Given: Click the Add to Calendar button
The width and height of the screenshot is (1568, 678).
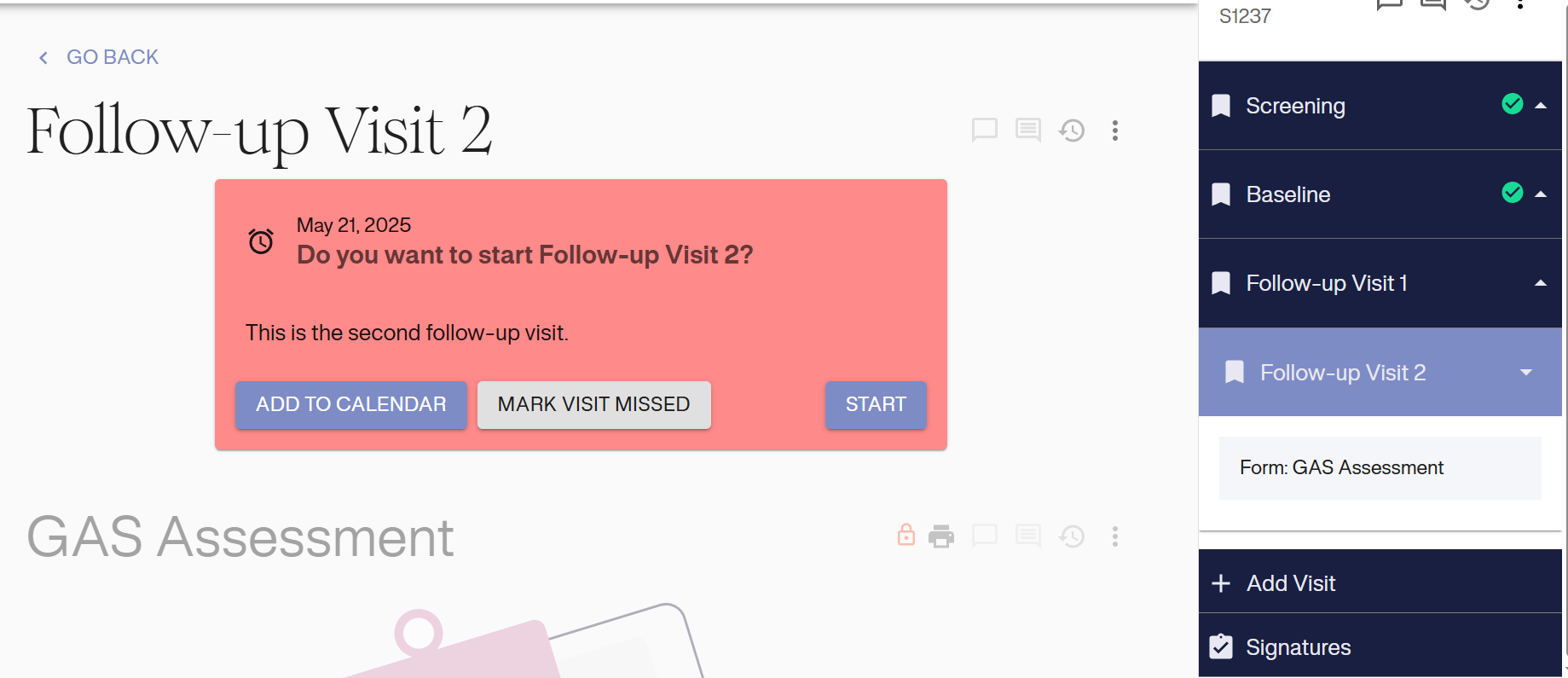Looking at the screenshot, I should [350, 404].
